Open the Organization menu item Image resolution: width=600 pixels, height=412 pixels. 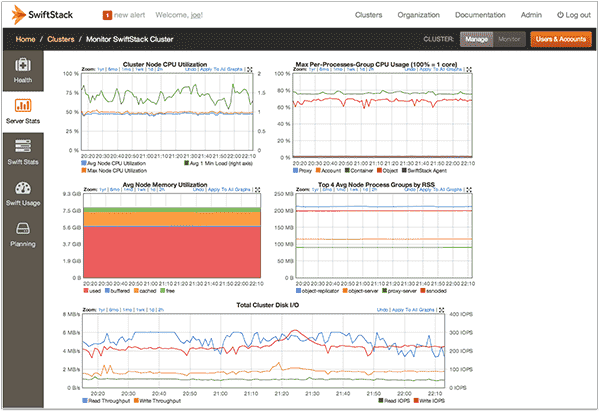418,15
